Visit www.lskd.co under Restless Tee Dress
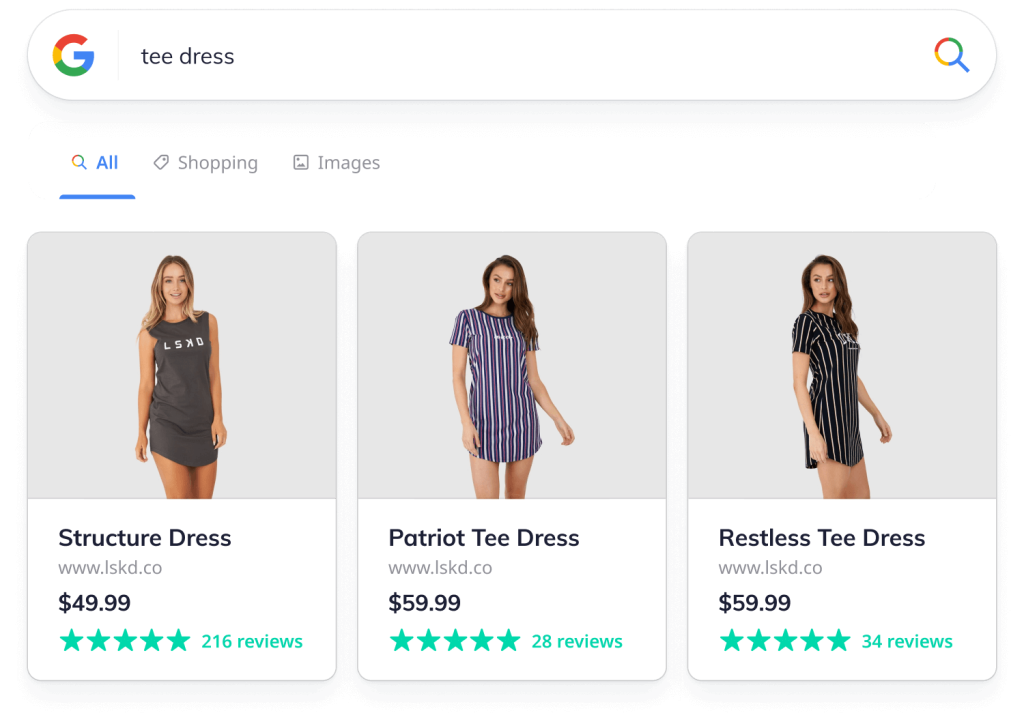1024x726 pixels. (x=771, y=568)
